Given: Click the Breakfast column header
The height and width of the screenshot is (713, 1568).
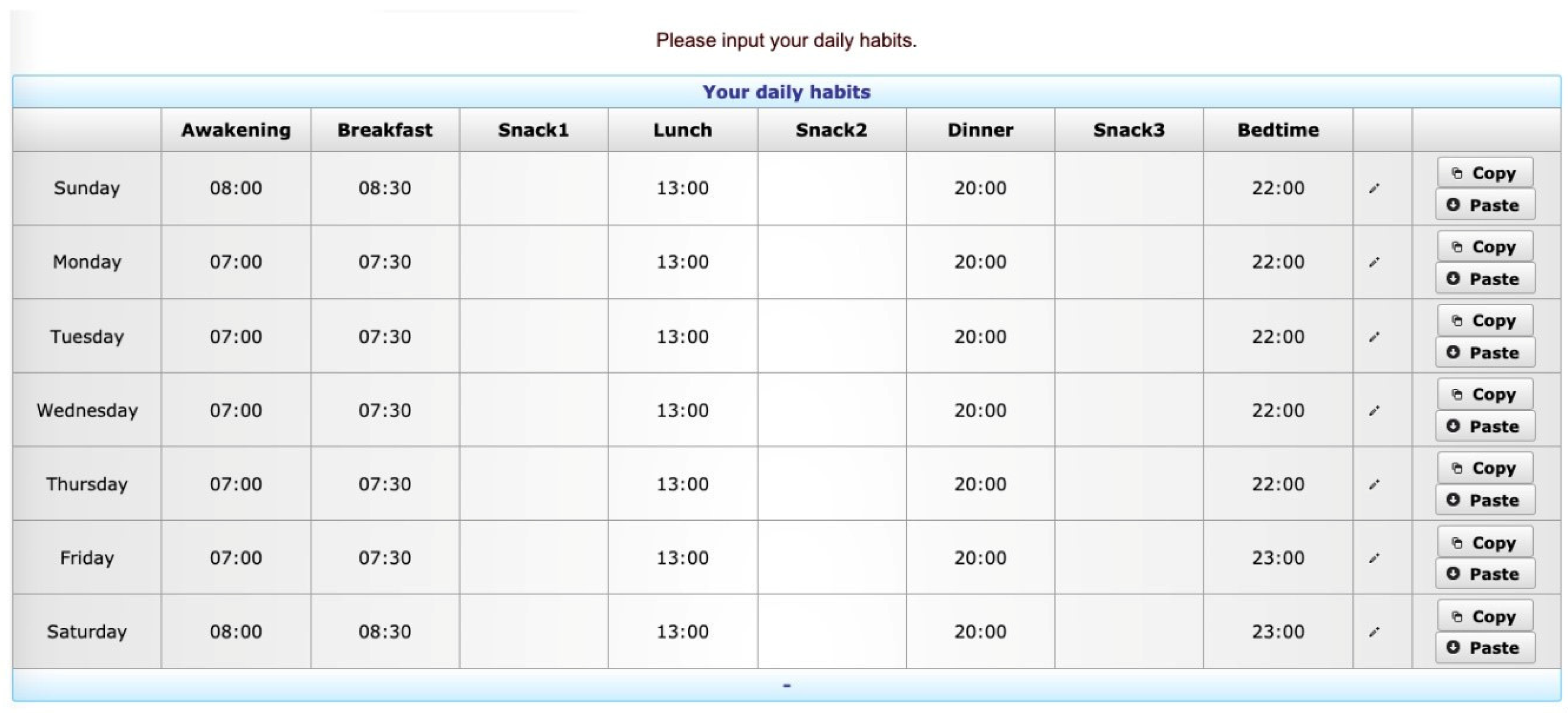Looking at the screenshot, I should (385, 130).
